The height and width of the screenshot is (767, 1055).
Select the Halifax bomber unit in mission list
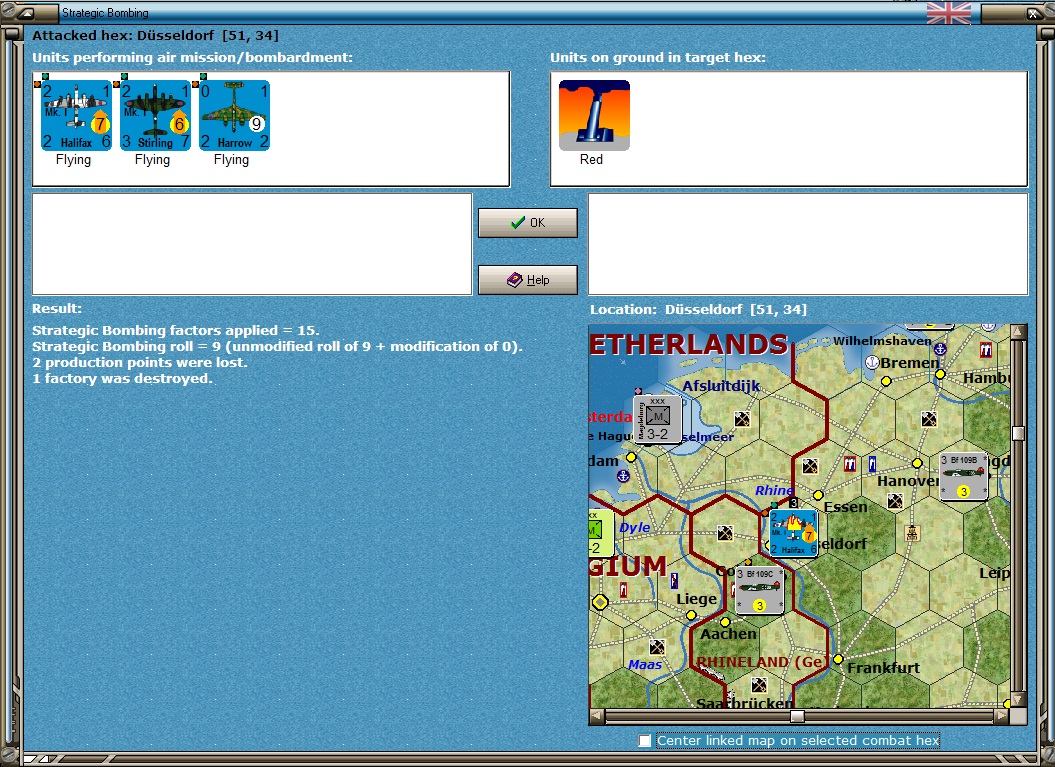[77, 115]
